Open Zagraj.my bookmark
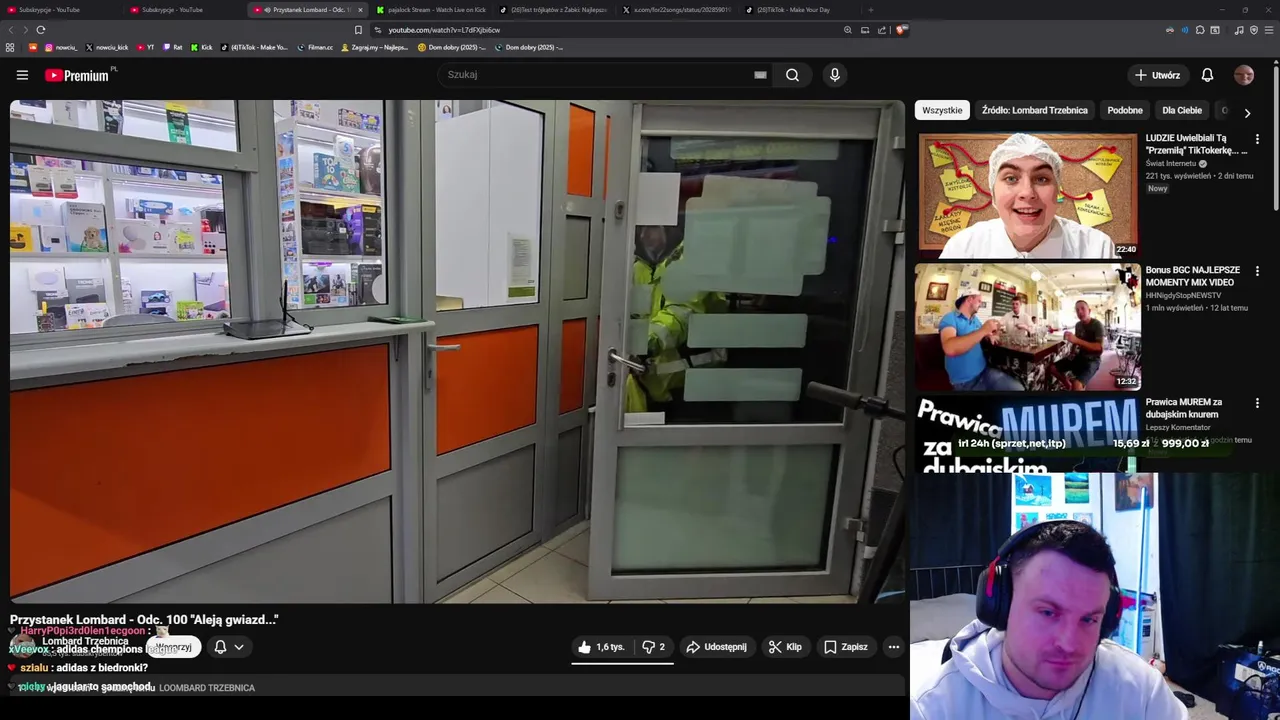 tap(374, 47)
